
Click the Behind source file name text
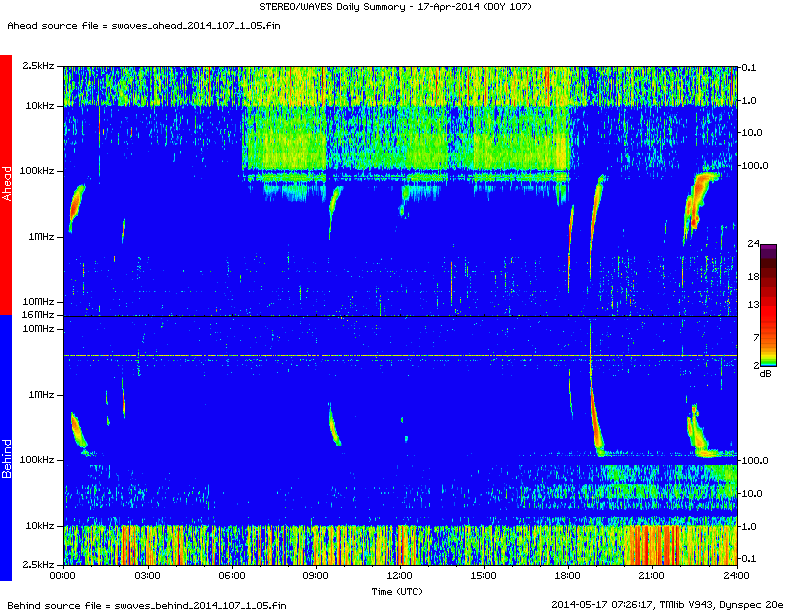coord(147,605)
